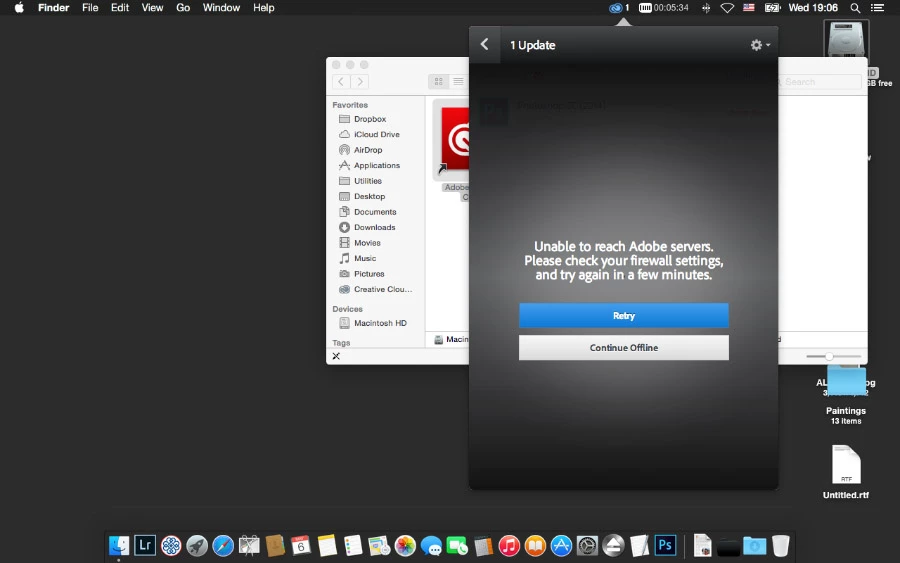This screenshot has width=900, height=563.
Task: Open System Preferences from the Dock
Action: [x=587, y=545]
